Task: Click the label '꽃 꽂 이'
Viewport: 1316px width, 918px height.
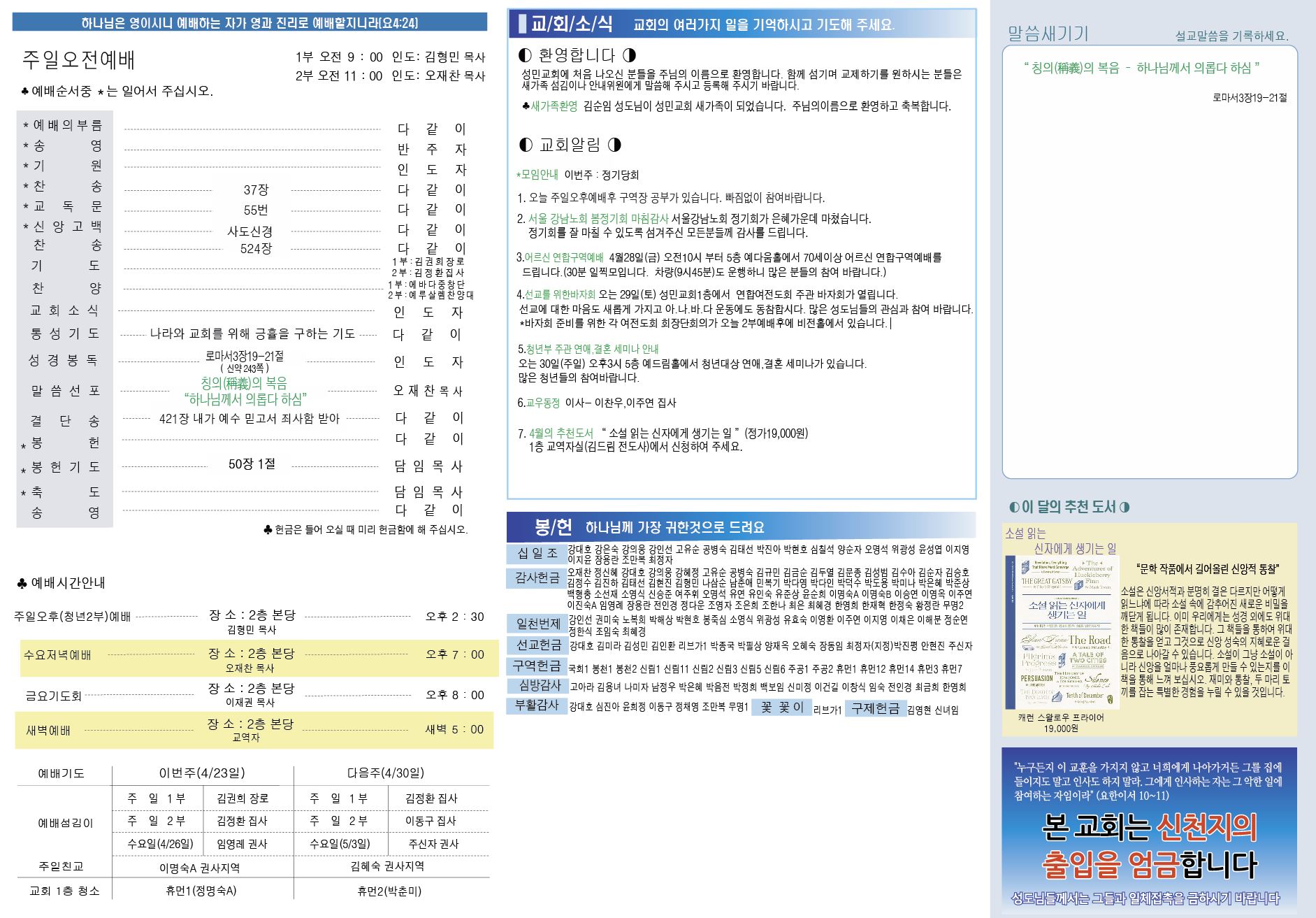Action: click(782, 708)
